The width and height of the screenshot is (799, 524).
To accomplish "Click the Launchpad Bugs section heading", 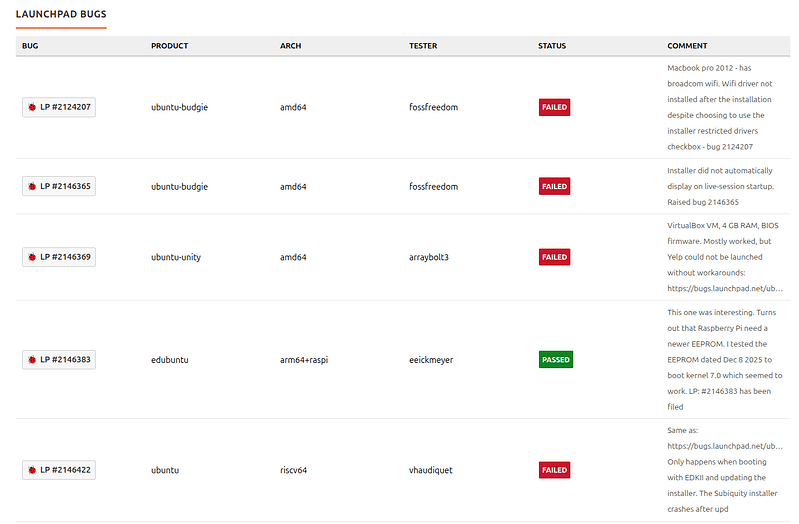I will (x=61, y=15).
